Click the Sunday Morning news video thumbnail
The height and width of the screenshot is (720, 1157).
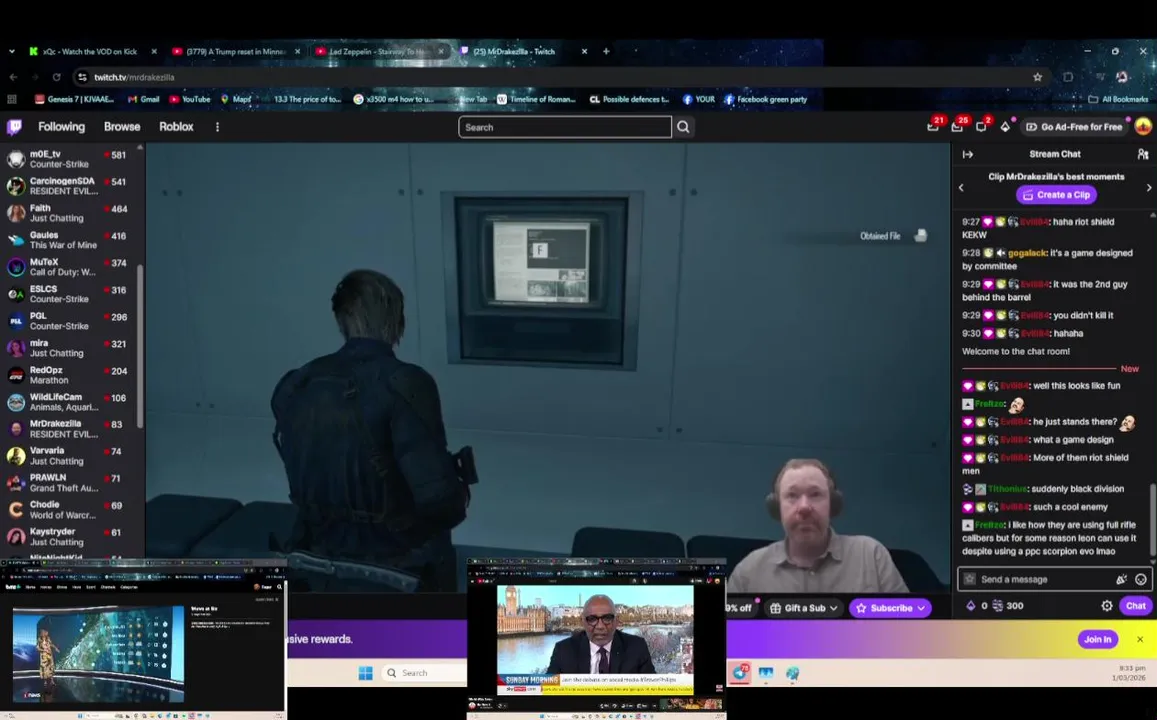[x=595, y=639]
